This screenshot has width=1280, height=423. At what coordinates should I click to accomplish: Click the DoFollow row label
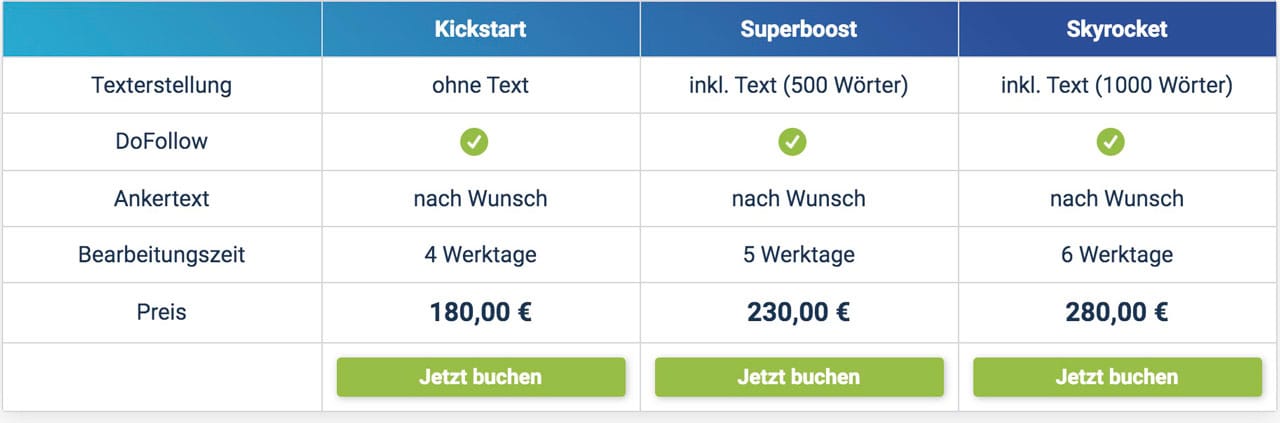[x=161, y=141]
